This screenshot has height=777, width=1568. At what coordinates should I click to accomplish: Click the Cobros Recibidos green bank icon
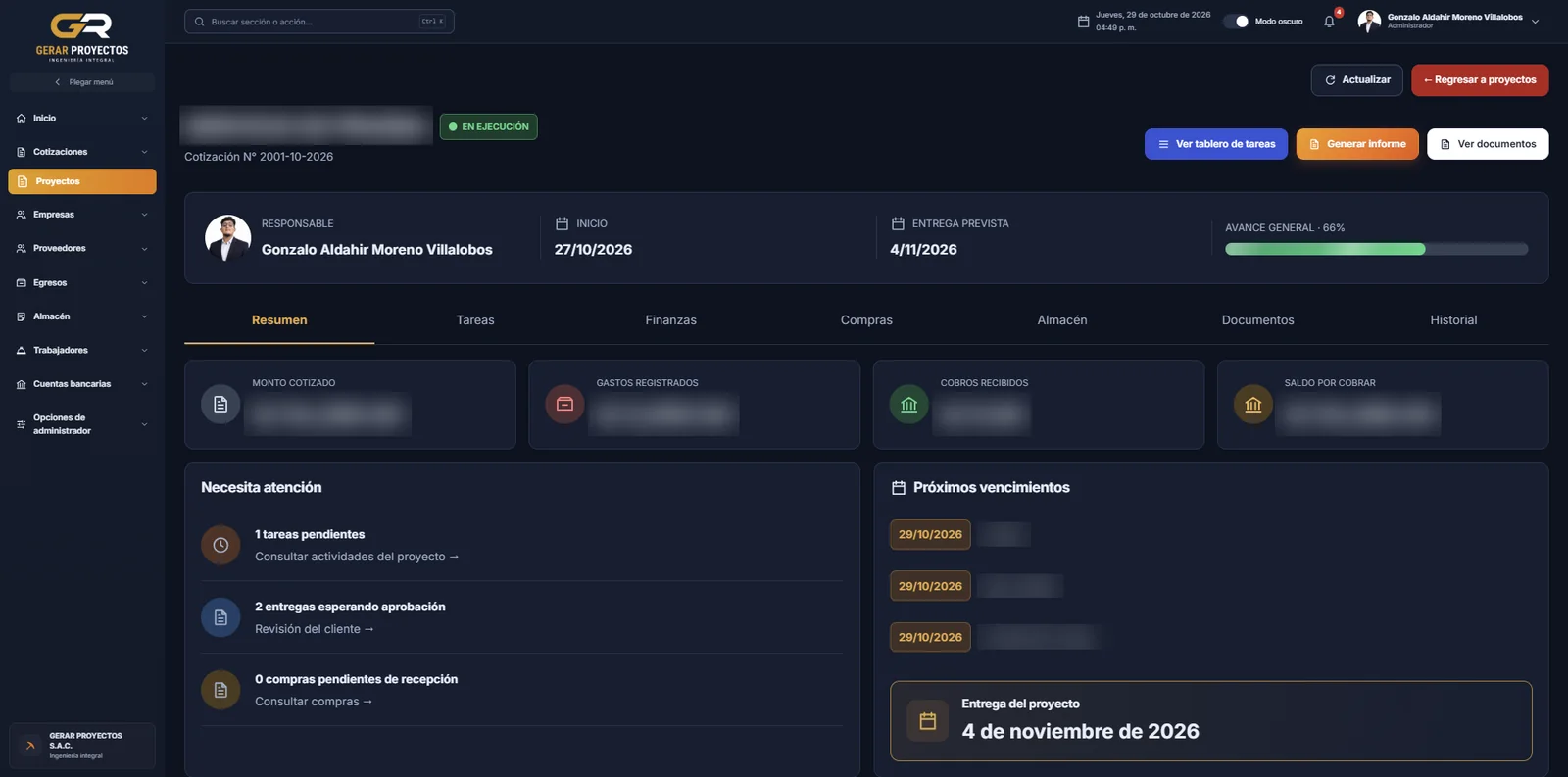[x=909, y=405]
